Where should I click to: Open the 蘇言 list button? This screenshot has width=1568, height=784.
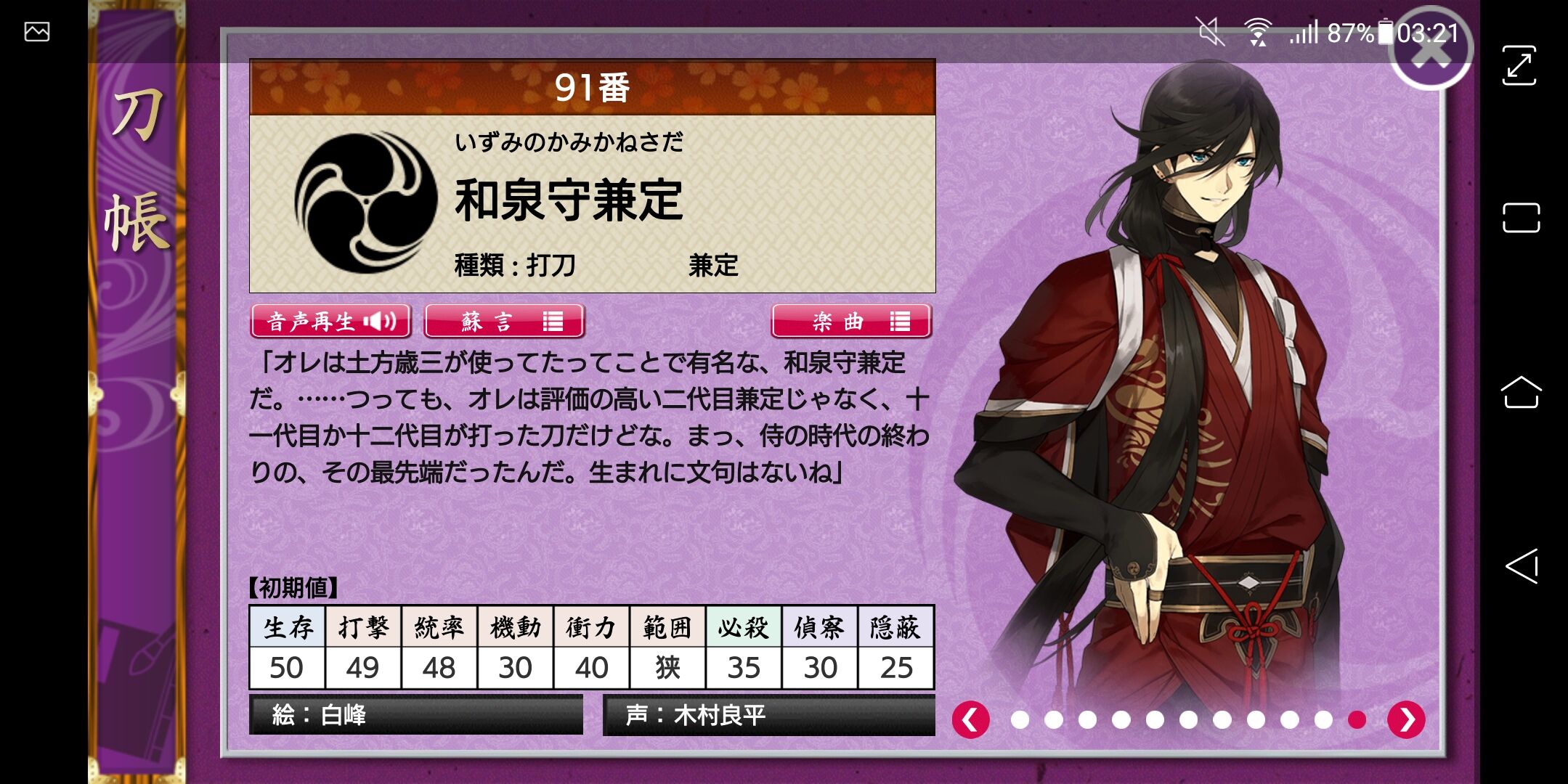coord(504,321)
